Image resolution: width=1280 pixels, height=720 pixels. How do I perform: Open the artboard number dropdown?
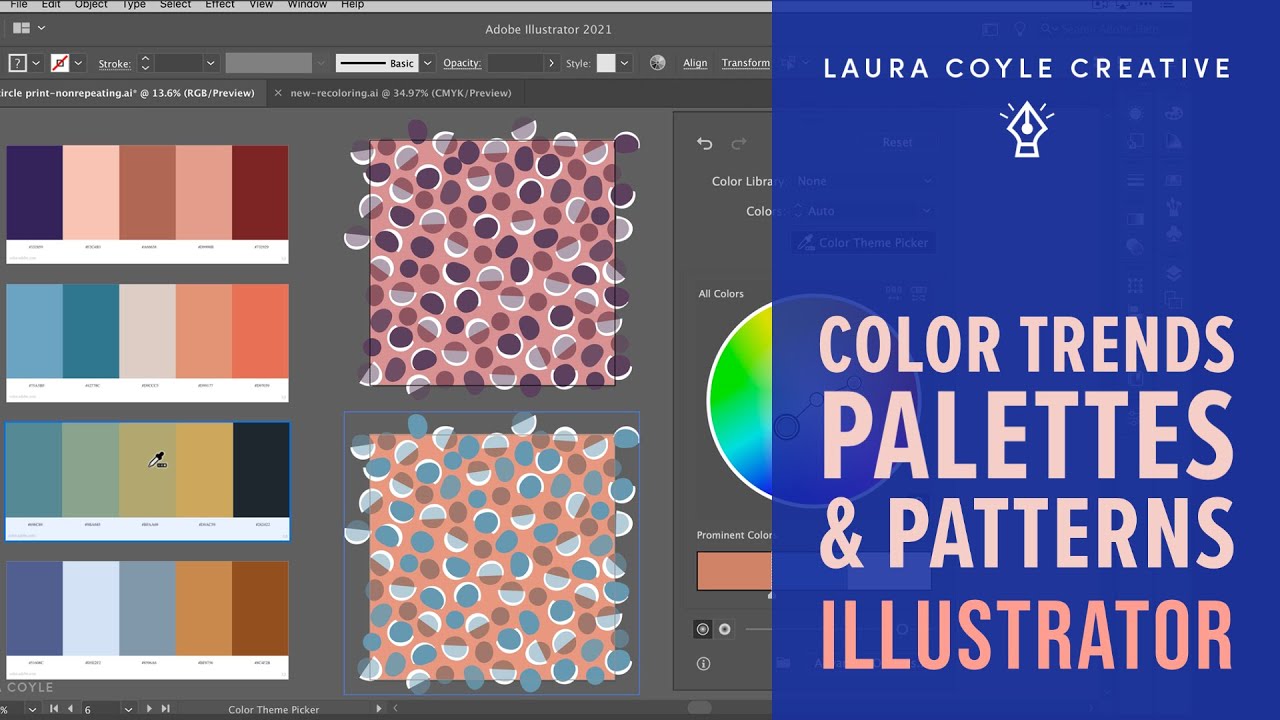(128, 709)
